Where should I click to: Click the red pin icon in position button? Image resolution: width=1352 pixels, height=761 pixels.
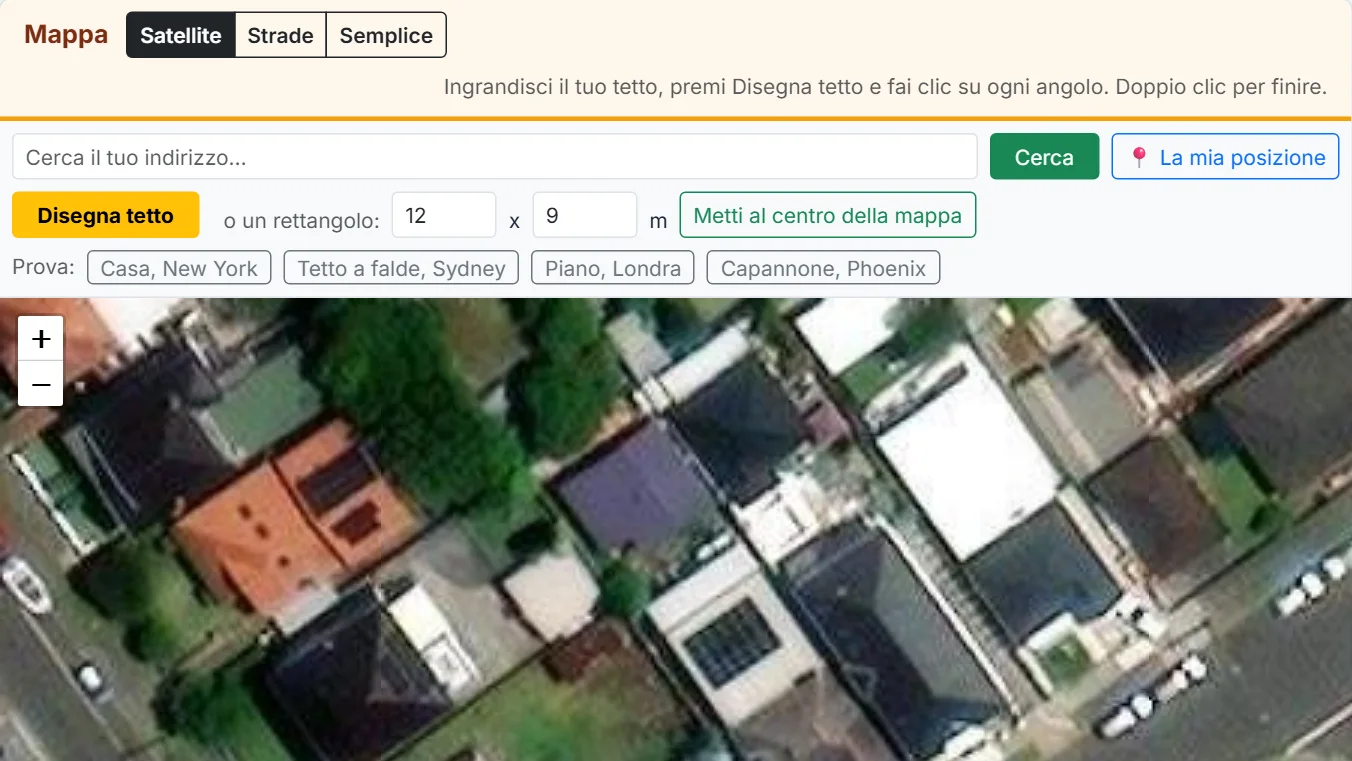(x=1138, y=157)
